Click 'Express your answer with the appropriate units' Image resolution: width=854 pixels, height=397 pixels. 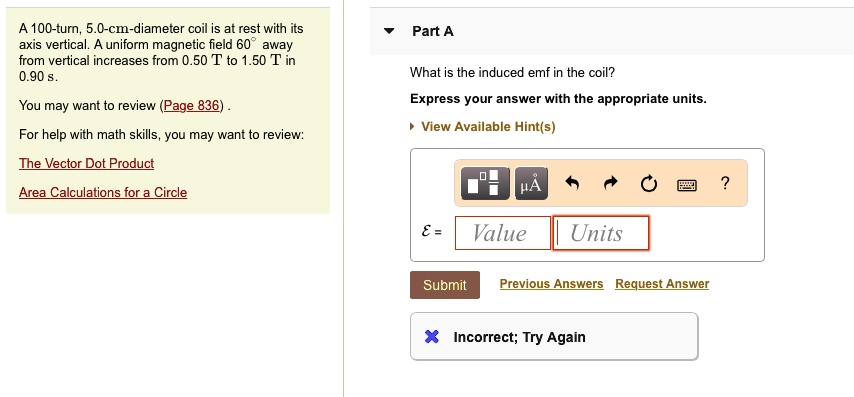(x=558, y=99)
